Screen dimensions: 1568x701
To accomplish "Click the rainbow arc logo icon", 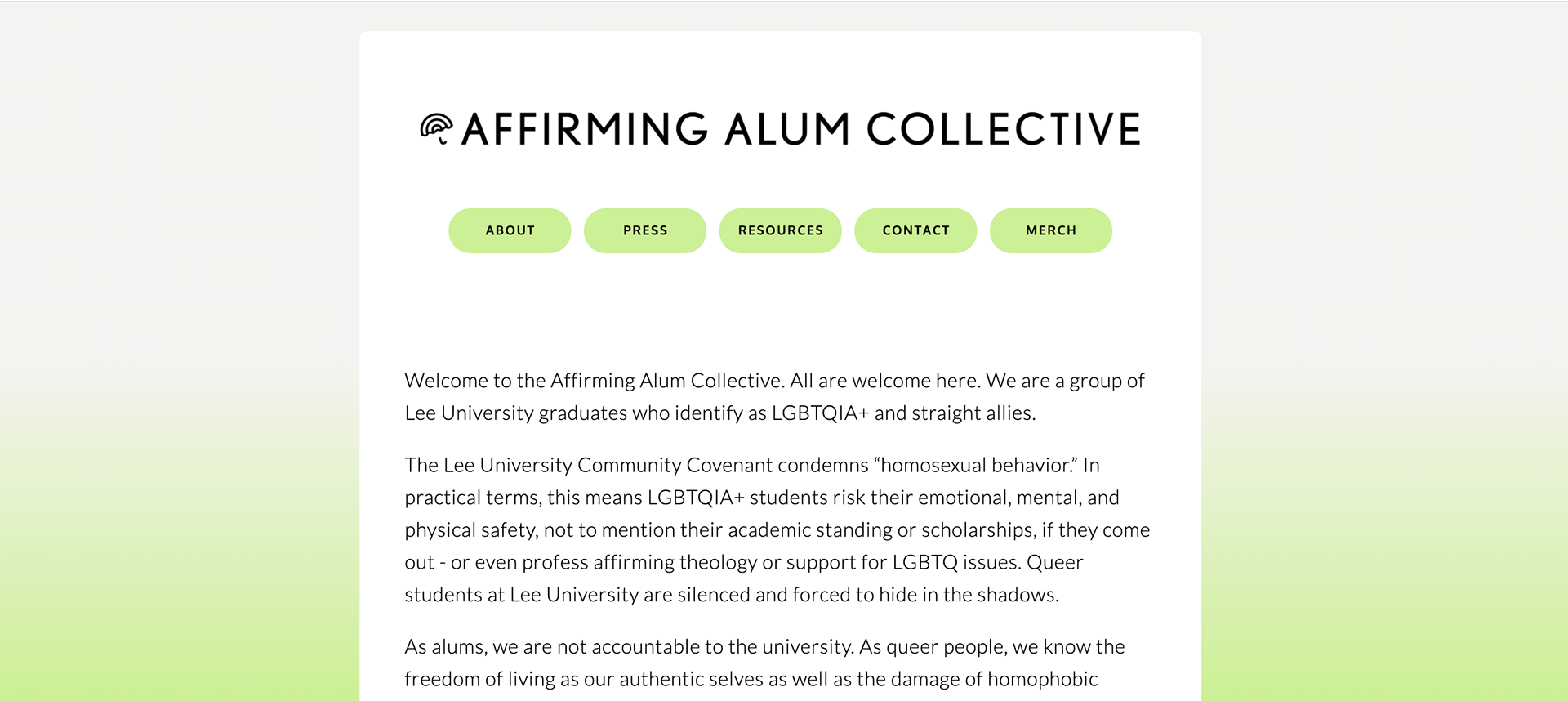I will tap(436, 128).
